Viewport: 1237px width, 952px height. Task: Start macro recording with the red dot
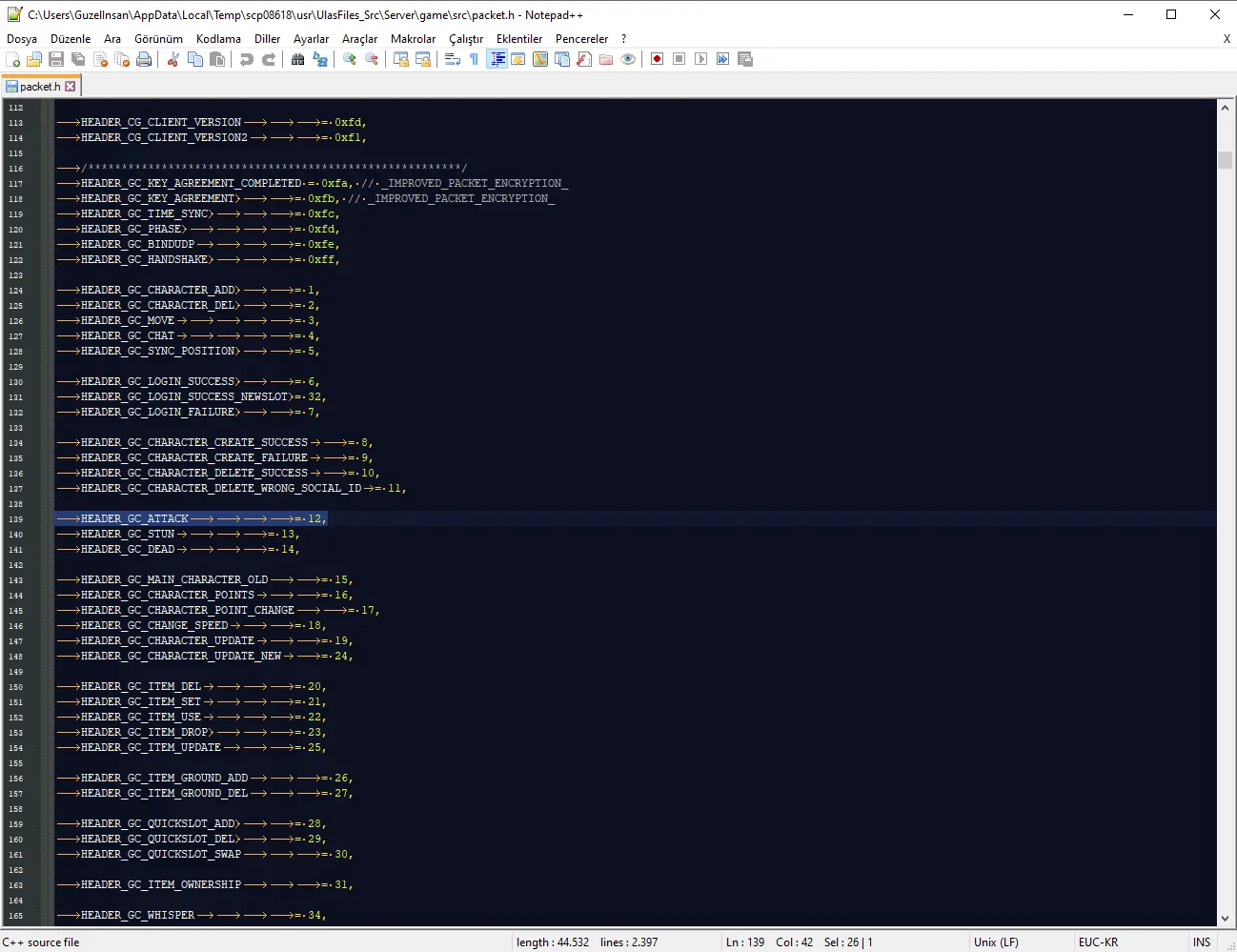pos(657,59)
